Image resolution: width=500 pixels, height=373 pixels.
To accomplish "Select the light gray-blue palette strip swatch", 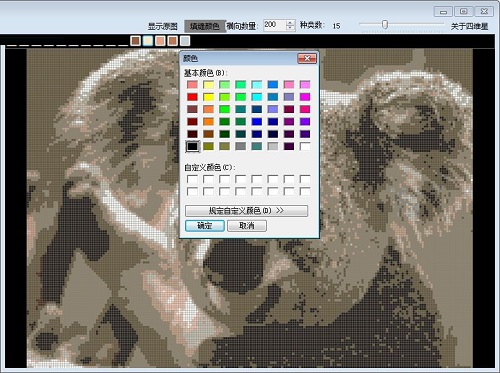I will [x=185, y=41].
